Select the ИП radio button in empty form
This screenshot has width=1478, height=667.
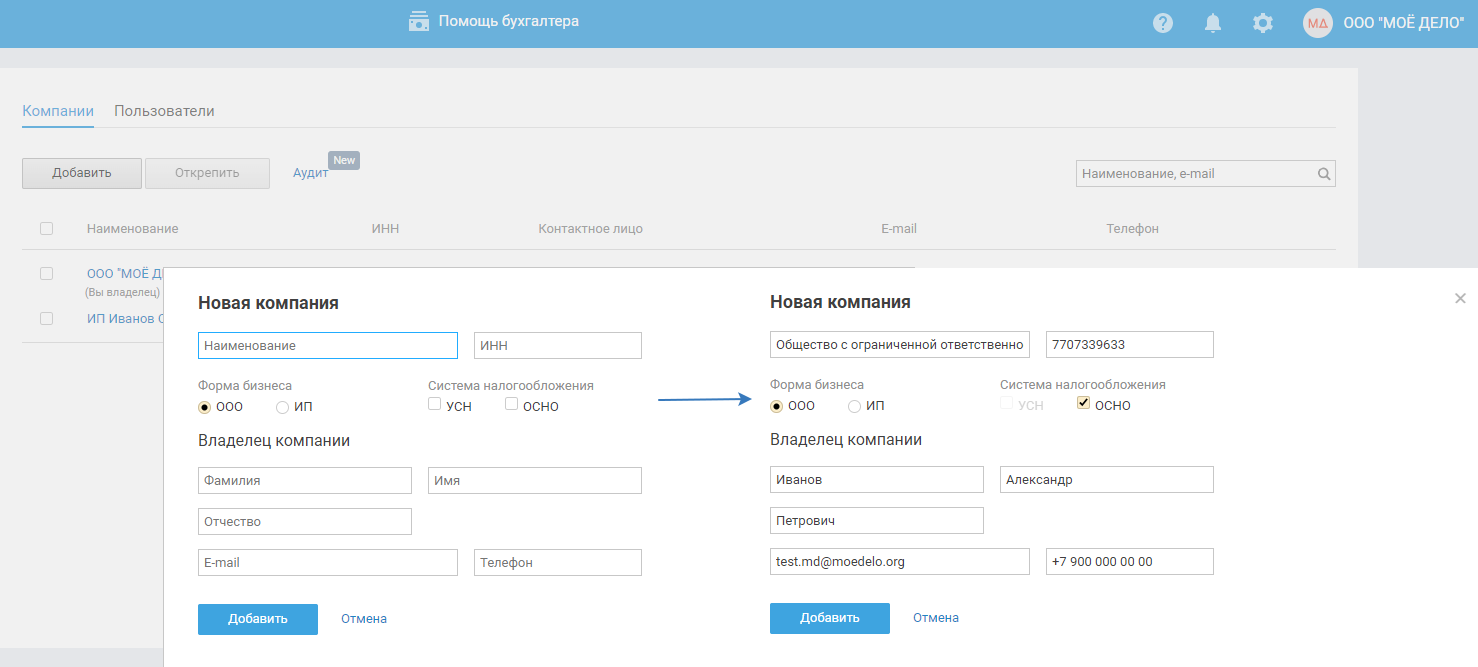point(282,407)
